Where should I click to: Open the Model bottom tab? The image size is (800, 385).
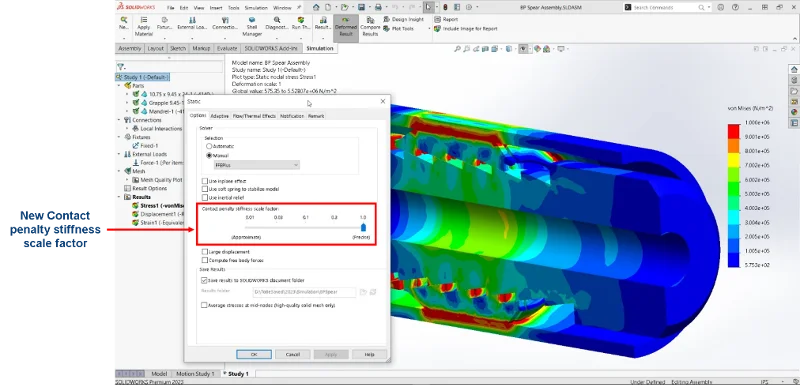pyautogui.click(x=159, y=374)
